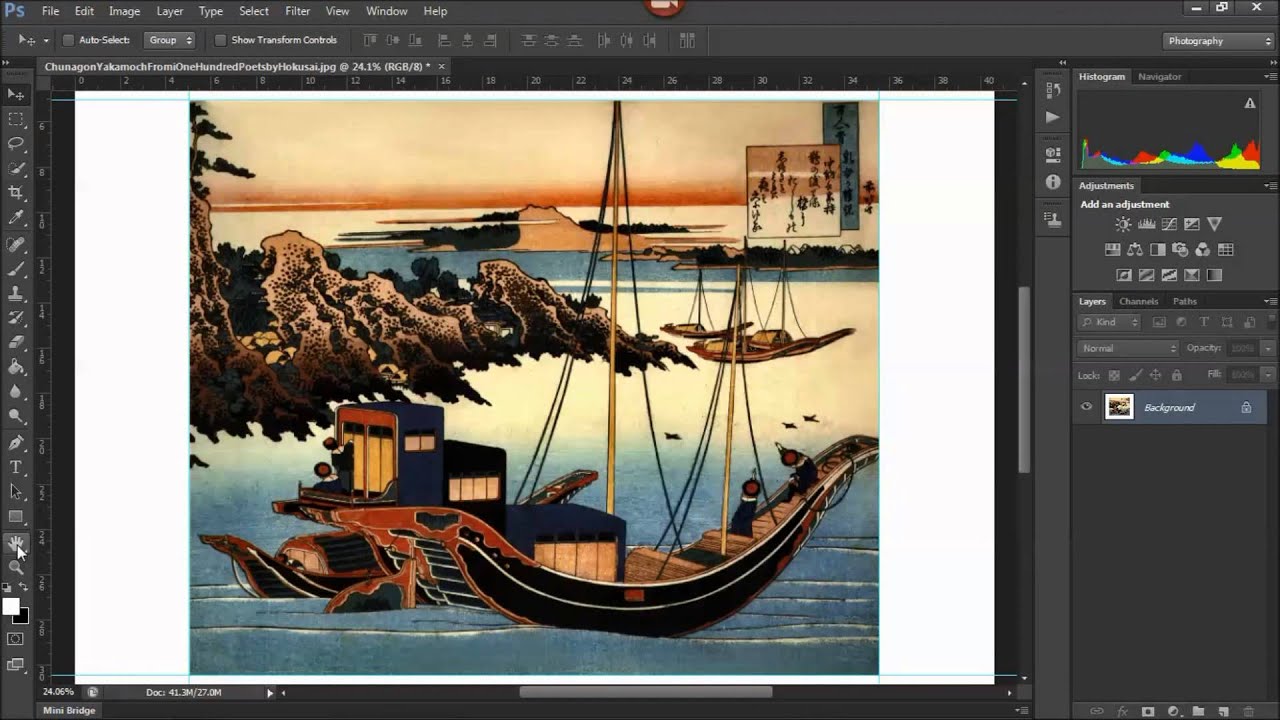Add a Brightness/Contrast adjustment
The image size is (1280, 720).
click(x=1124, y=224)
